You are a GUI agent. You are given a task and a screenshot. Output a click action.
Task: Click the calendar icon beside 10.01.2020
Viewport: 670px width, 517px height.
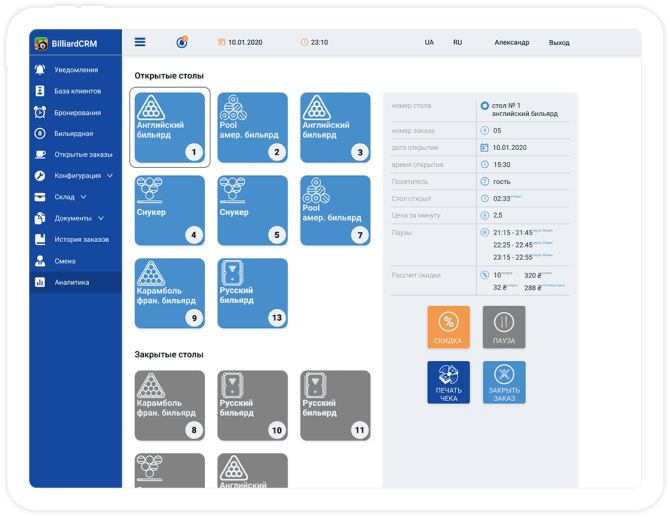tap(222, 43)
